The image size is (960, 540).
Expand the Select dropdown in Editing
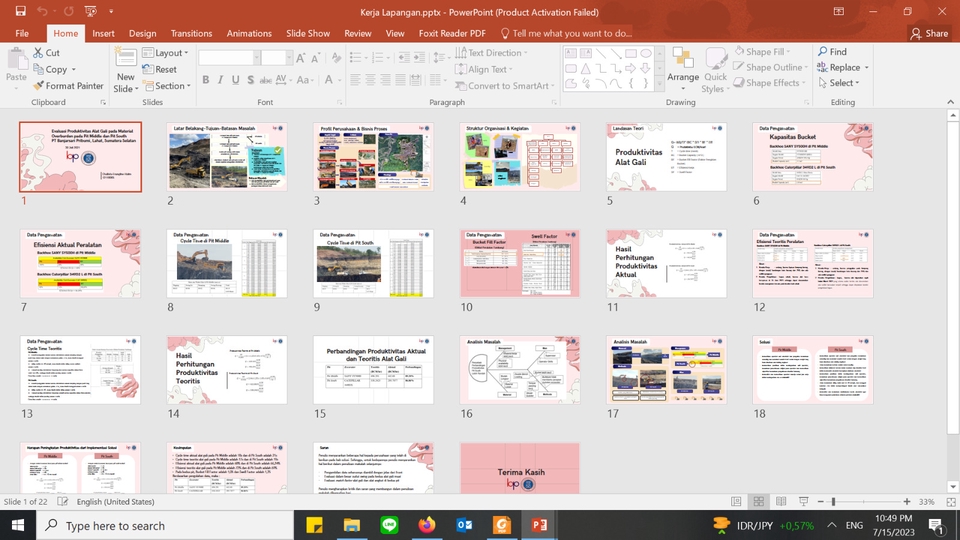point(838,83)
